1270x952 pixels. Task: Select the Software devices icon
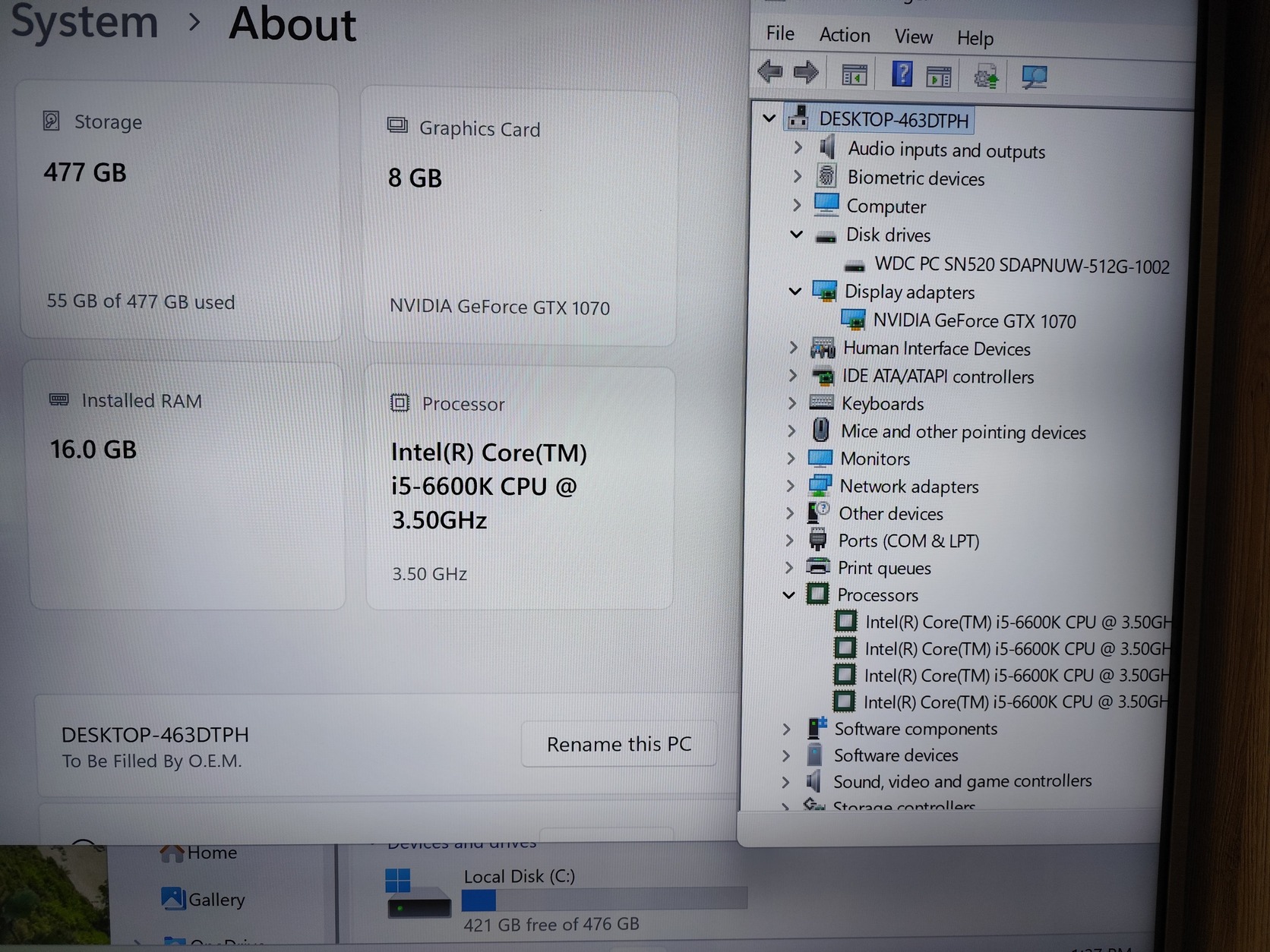click(814, 755)
